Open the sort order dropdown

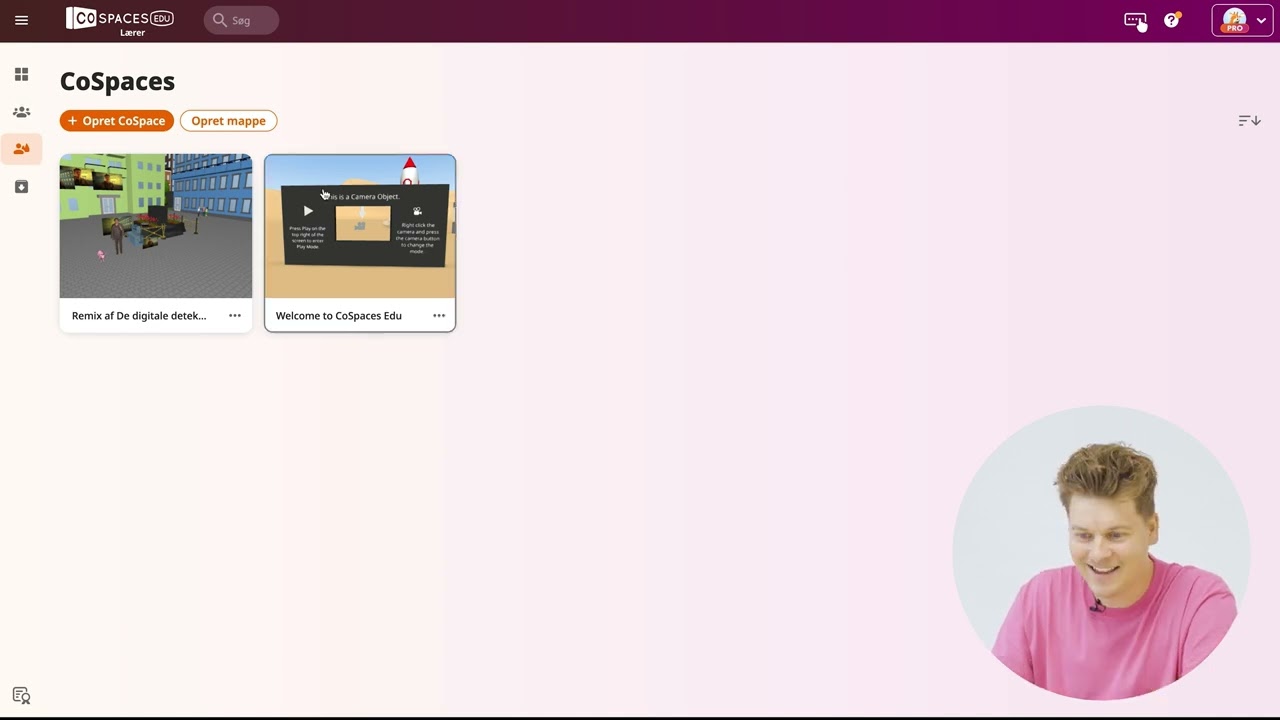(x=1249, y=121)
